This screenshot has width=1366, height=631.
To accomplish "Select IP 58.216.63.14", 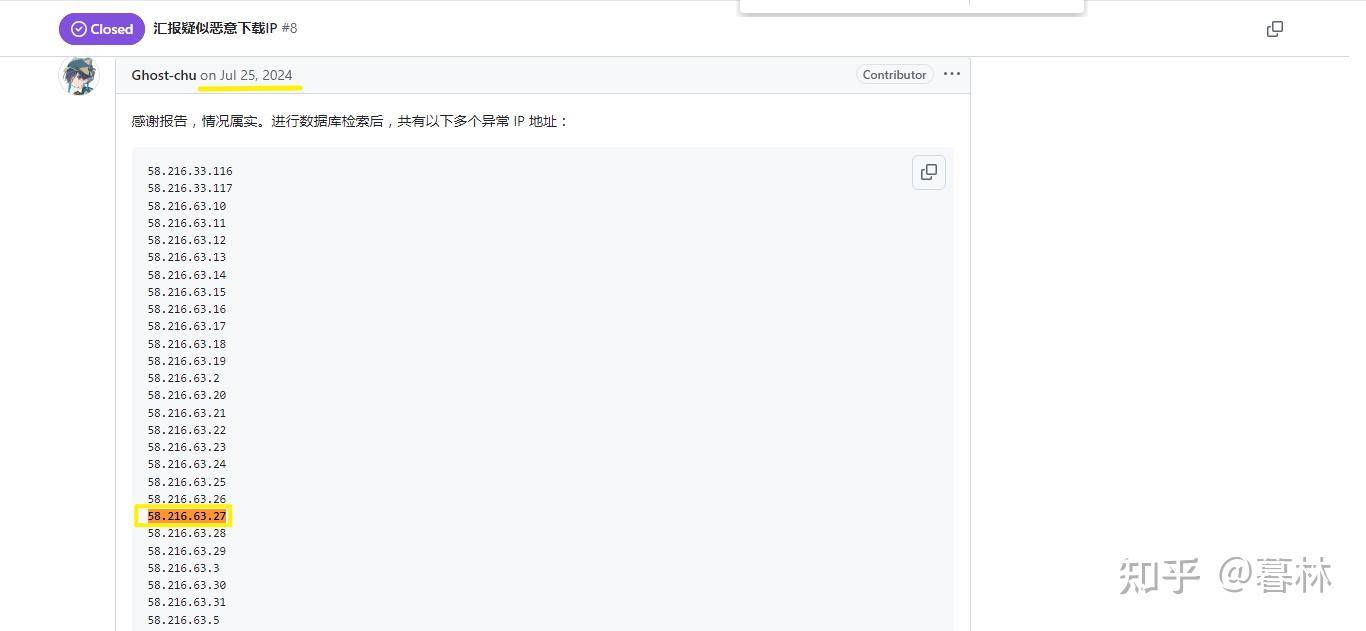I will (187, 275).
